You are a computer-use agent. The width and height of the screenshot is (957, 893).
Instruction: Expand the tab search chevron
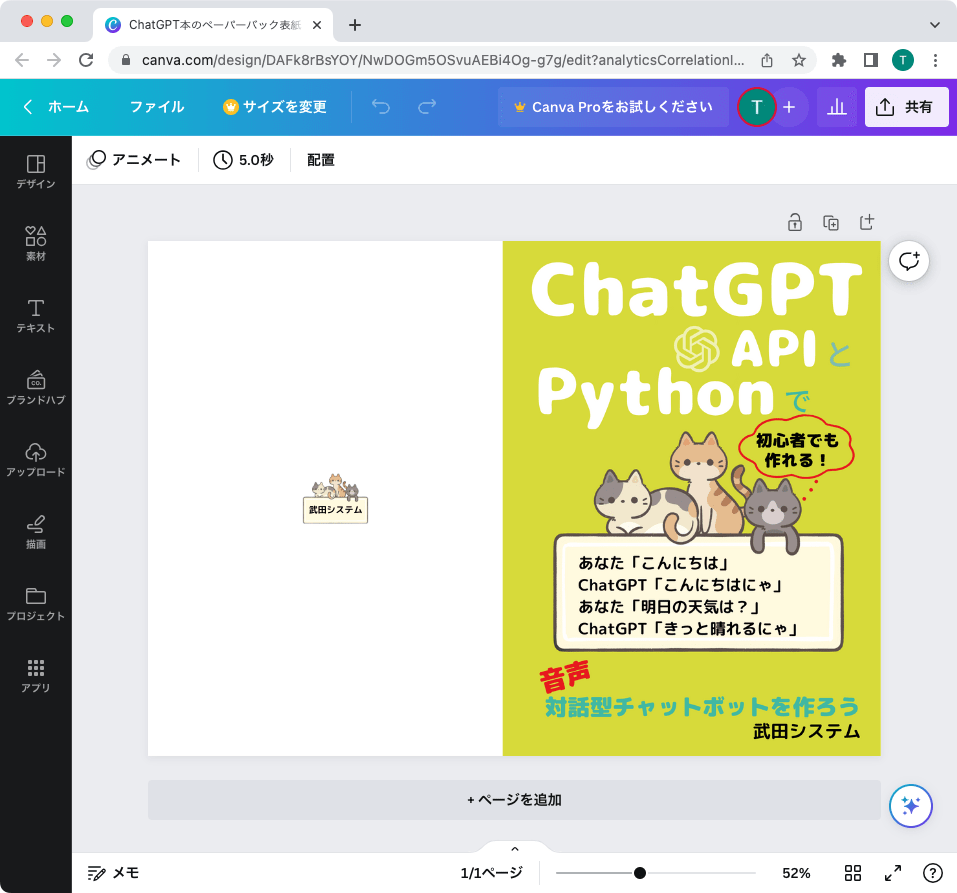pos(934,25)
